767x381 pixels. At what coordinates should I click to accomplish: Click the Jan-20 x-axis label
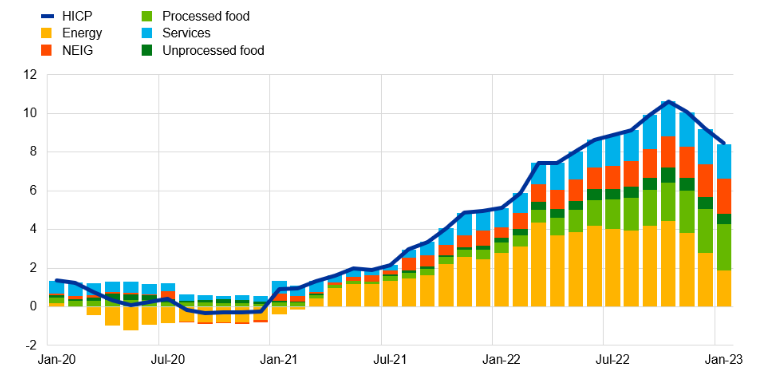(54, 360)
